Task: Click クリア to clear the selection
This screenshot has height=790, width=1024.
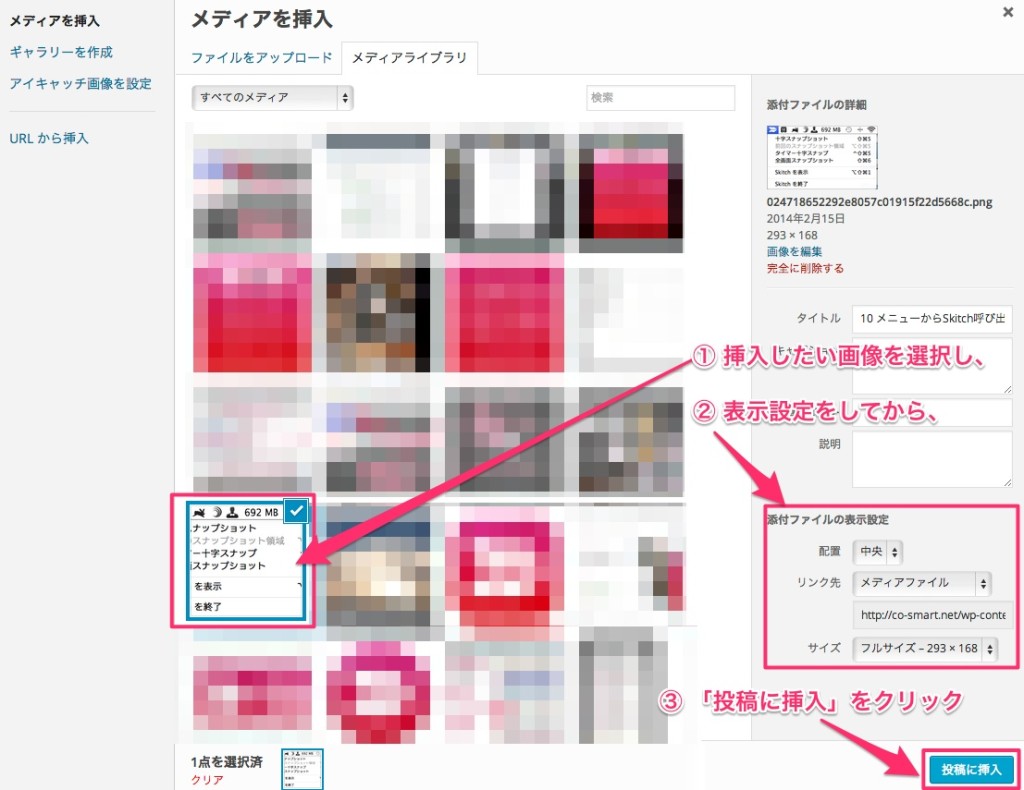Action: tap(206, 780)
